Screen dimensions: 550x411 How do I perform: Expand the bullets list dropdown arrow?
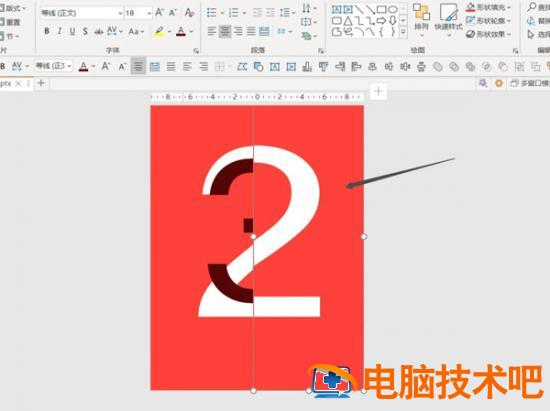point(222,13)
